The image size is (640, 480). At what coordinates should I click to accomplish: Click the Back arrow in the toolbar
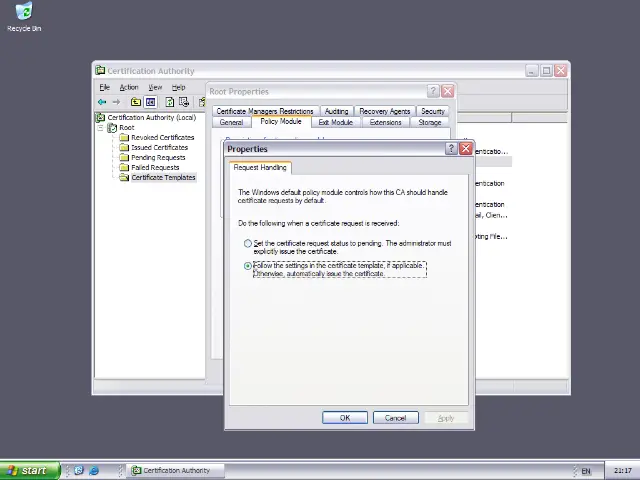point(102,102)
